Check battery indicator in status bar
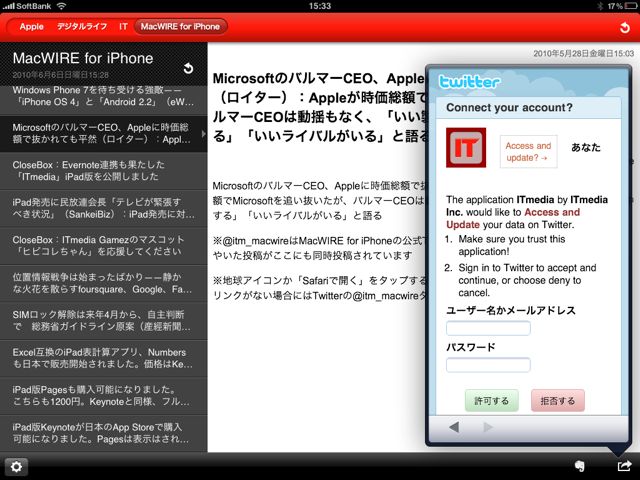The width and height of the screenshot is (640, 480). (629, 6)
